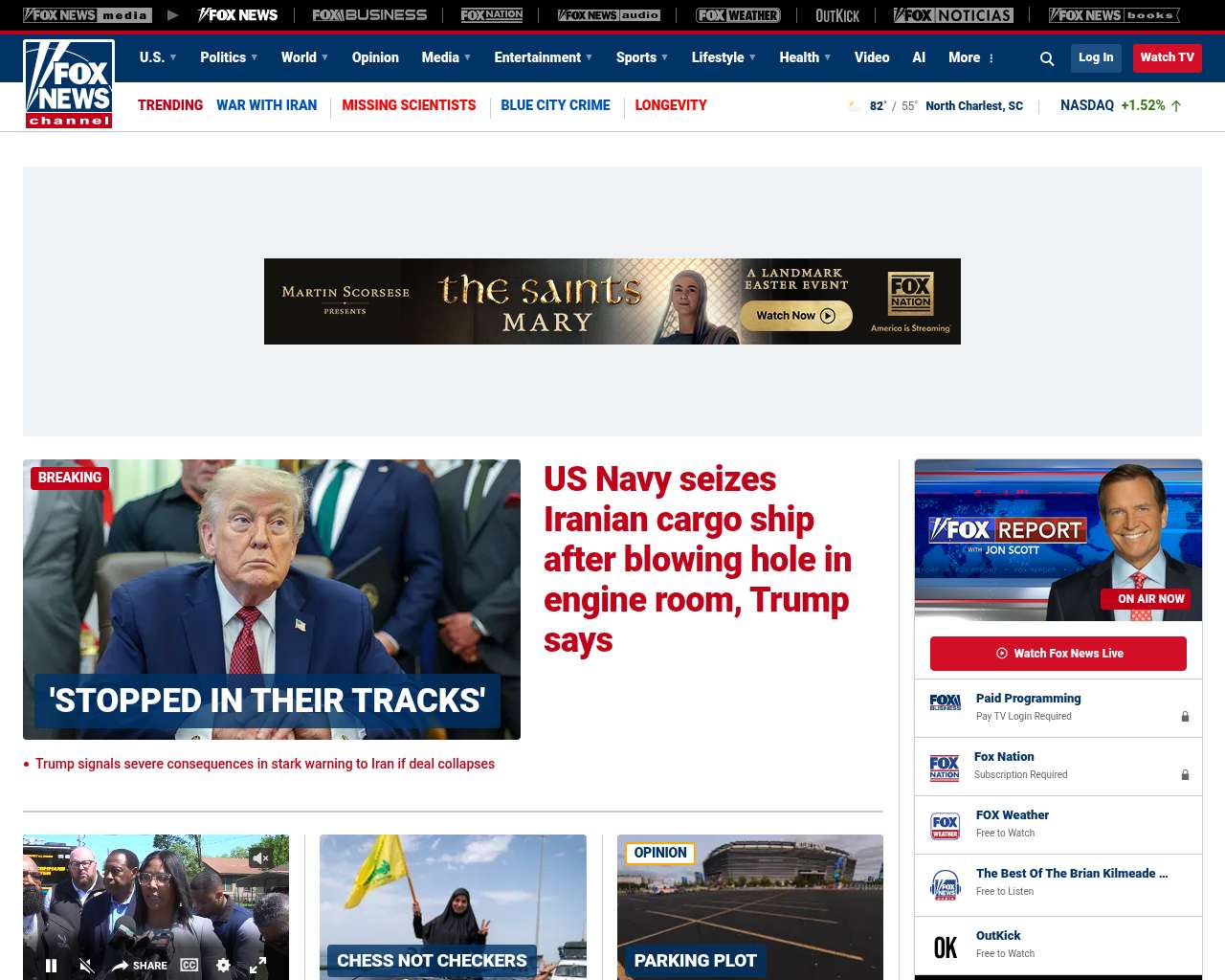This screenshot has width=1225, height=980.
Task: Open Fox News Books logo in top bar
Action: (x=1114, y=15)
